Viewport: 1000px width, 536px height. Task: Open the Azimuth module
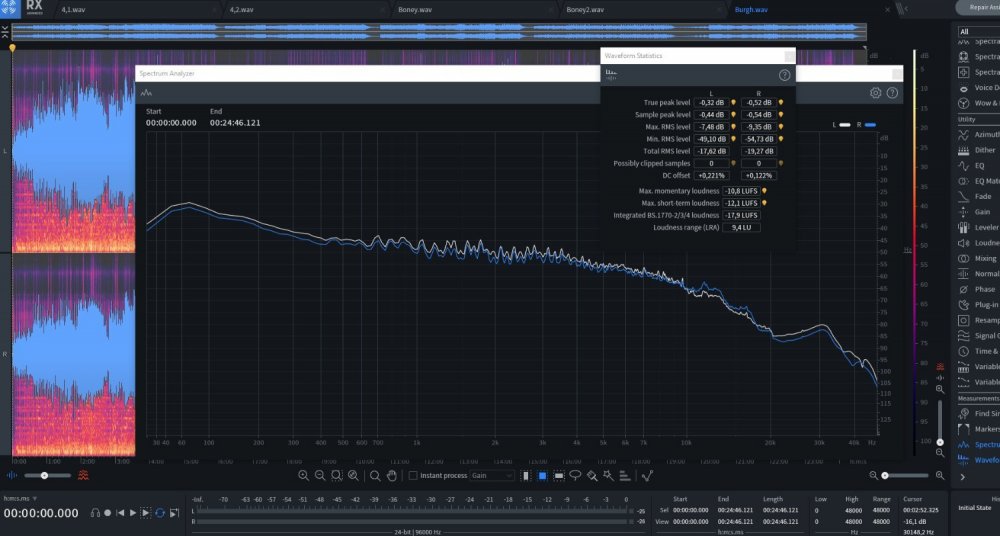click(x=978, y=135)
